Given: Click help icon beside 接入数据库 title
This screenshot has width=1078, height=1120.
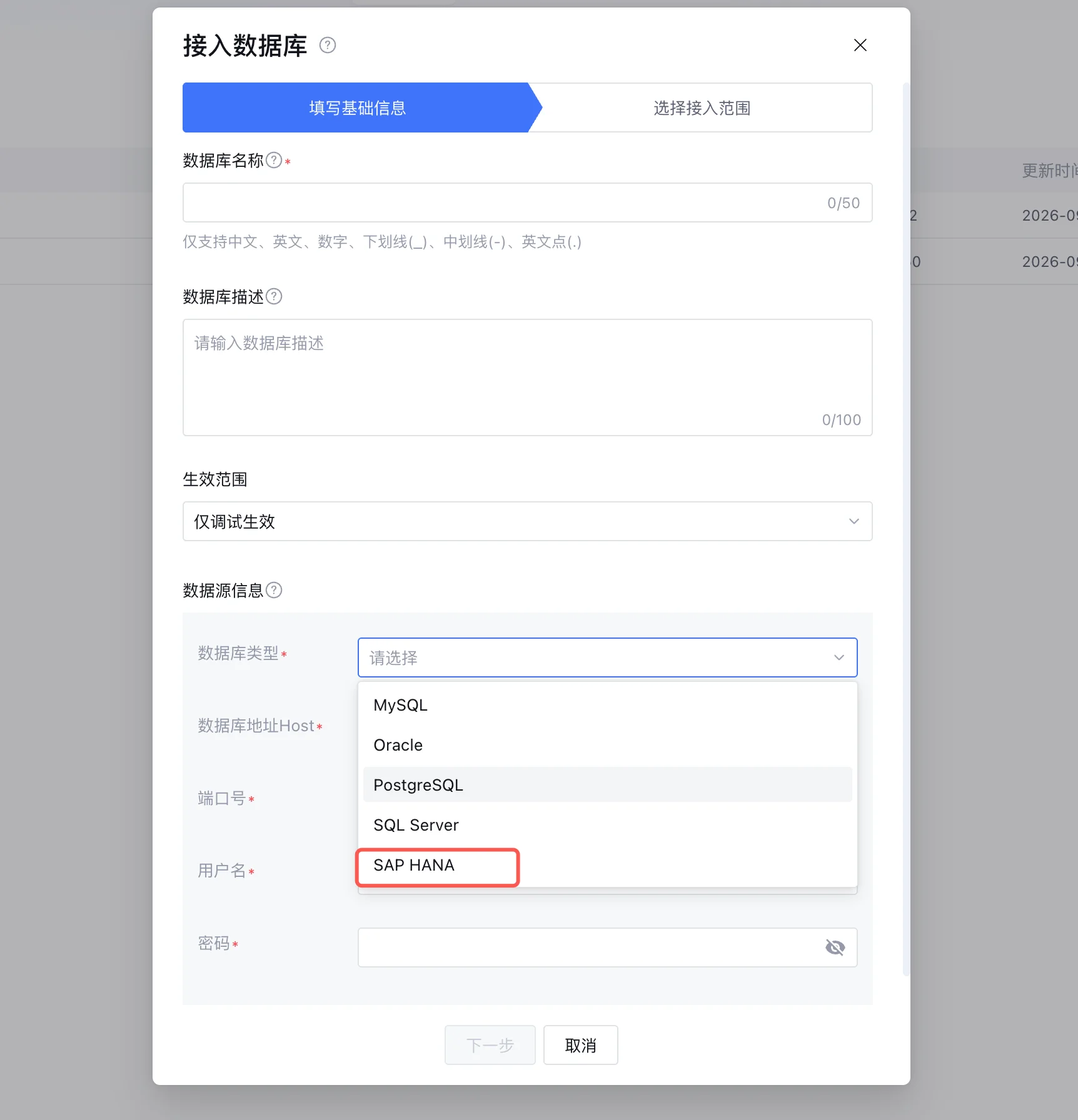Looking at the screenshot, I should (328, 45).
